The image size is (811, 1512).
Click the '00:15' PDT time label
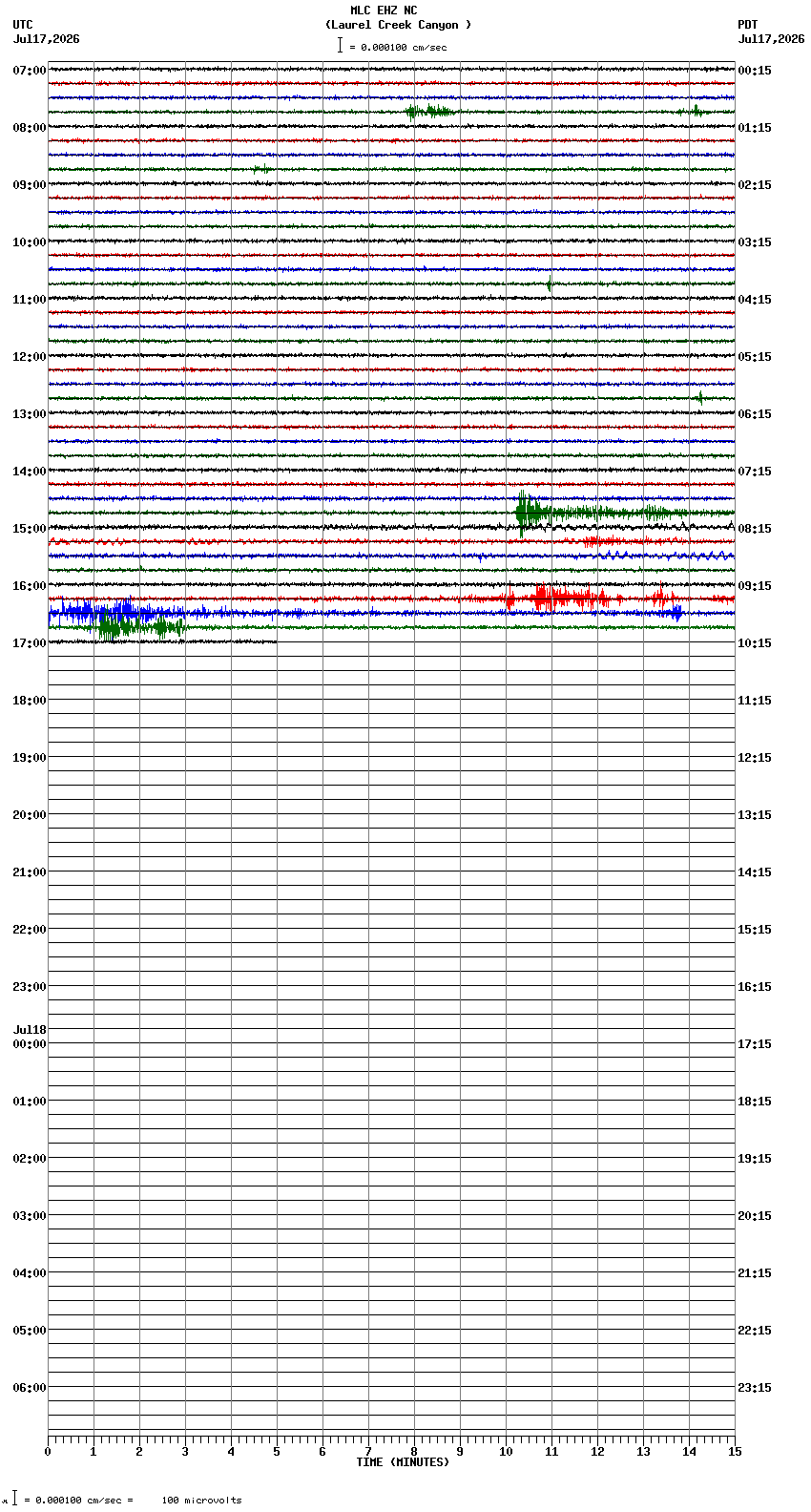point(755,71)
